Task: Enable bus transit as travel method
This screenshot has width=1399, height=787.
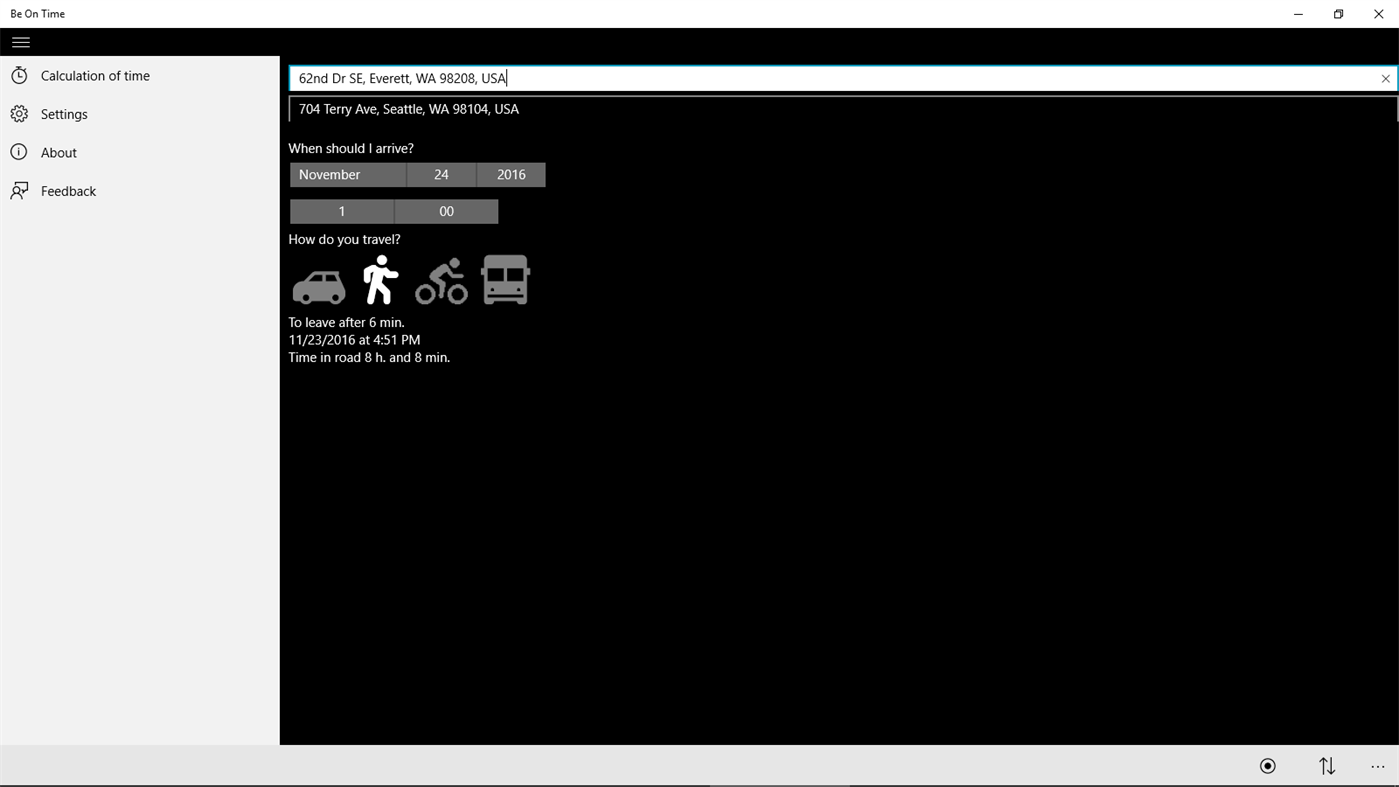Action: click(x=504, y=279)
